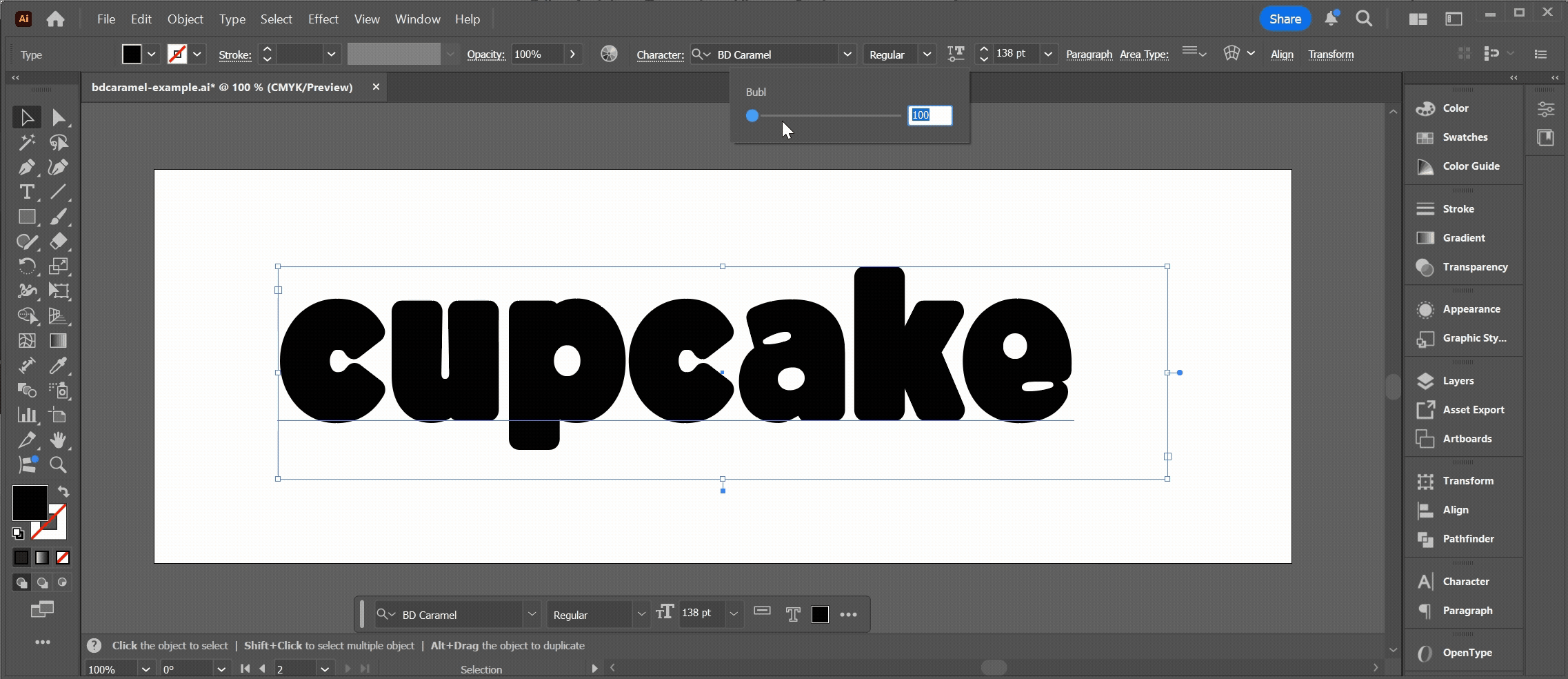The width and height of the screenshot is (1568, 679).
Task: Select the Hand tool
Action: (x=59, y=440)
